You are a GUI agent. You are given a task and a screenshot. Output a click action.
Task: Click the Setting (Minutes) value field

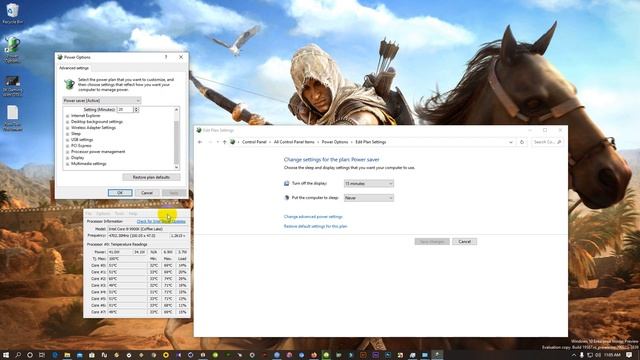point(125,109)
